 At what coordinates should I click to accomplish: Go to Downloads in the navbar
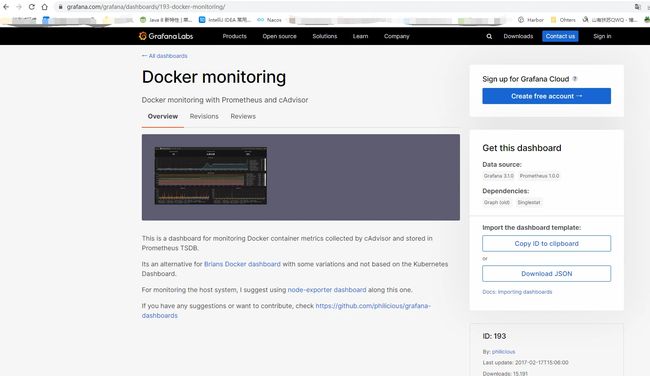coord(518,36)
